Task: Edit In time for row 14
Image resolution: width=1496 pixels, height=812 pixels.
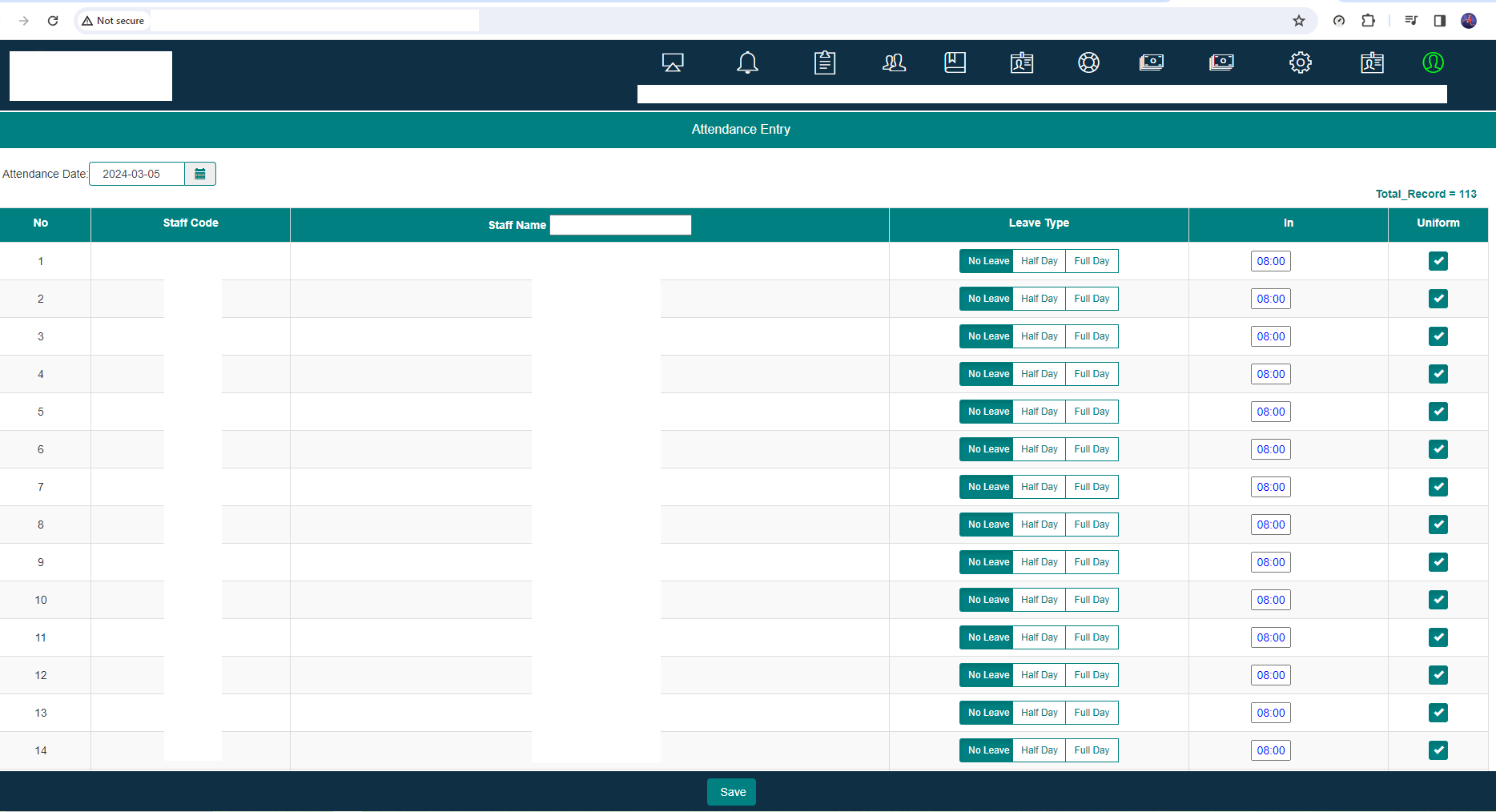Action: [1271, 750]
